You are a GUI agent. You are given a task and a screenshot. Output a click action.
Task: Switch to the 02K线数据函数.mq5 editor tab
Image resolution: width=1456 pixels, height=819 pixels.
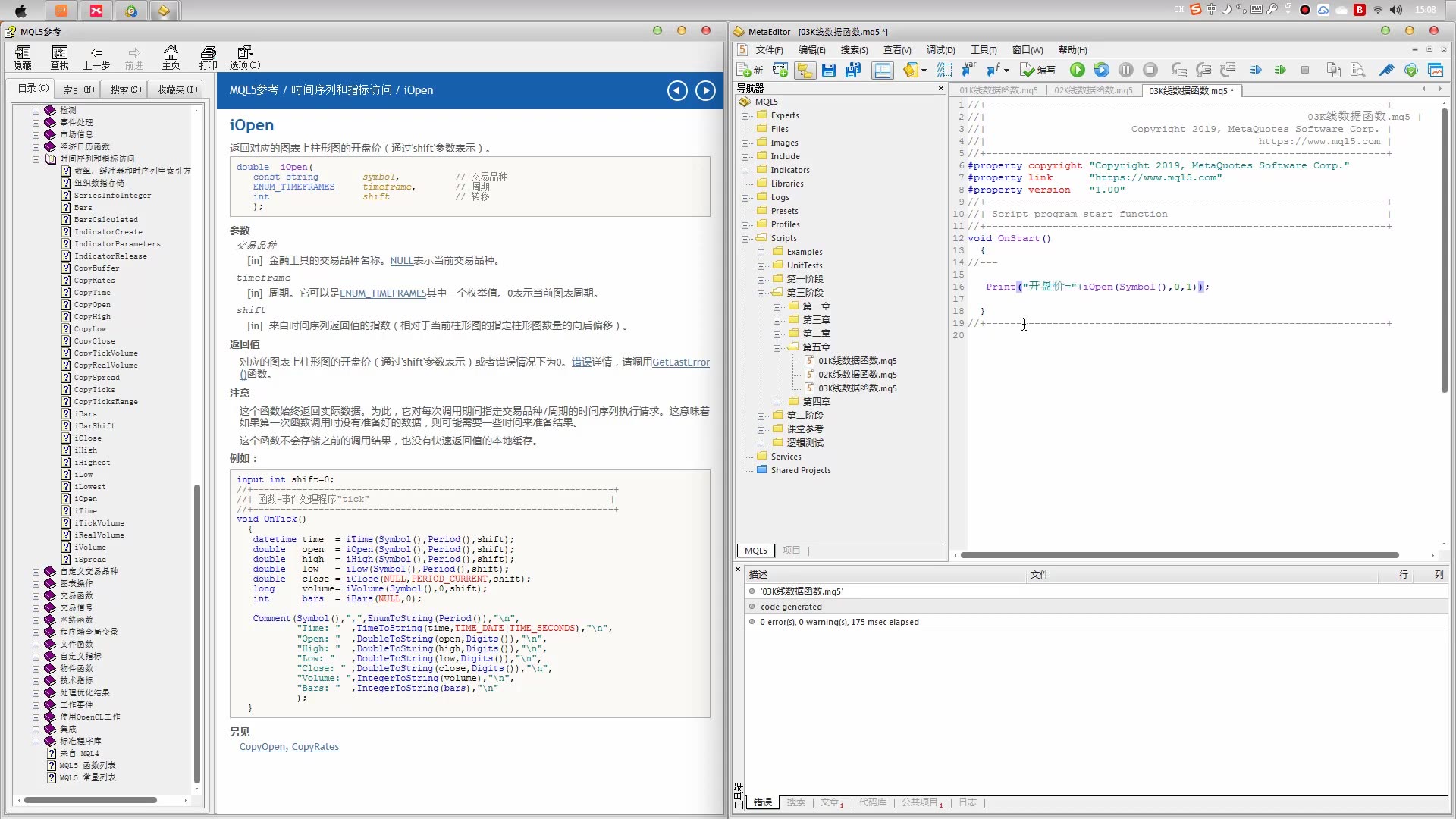(x=1093, y=90)
